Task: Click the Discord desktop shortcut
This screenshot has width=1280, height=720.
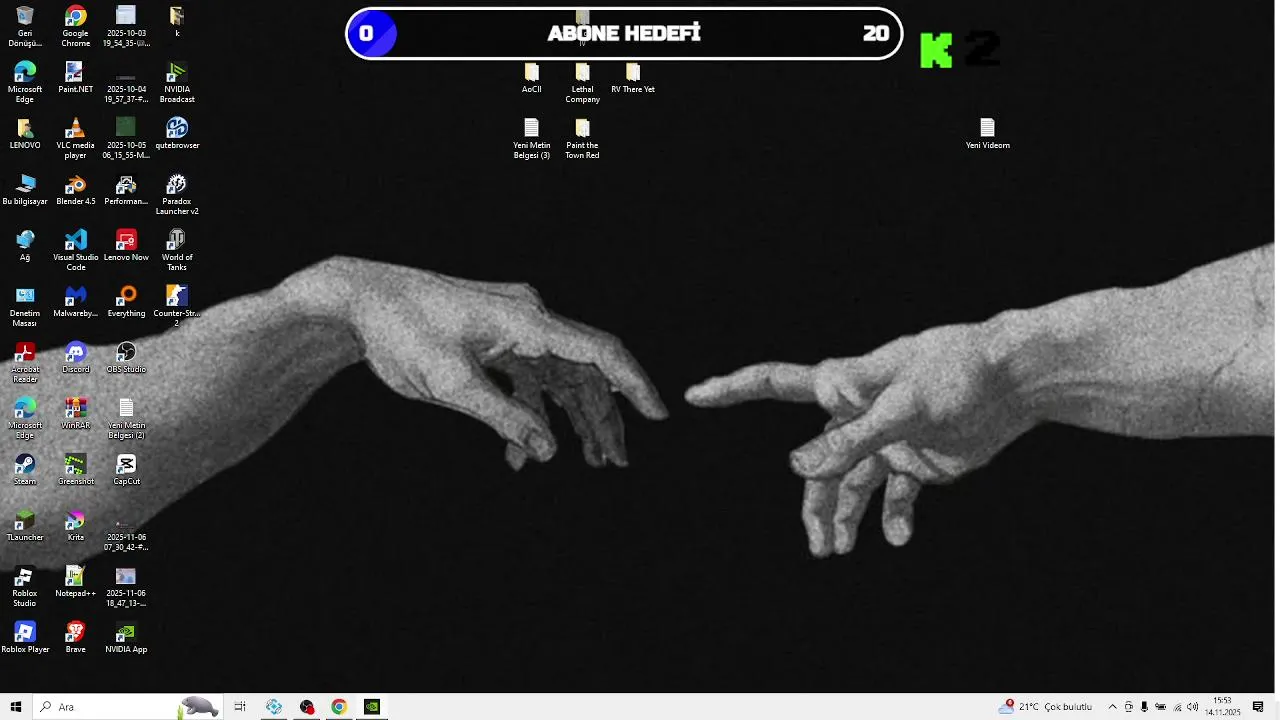Action: (76, 358)
